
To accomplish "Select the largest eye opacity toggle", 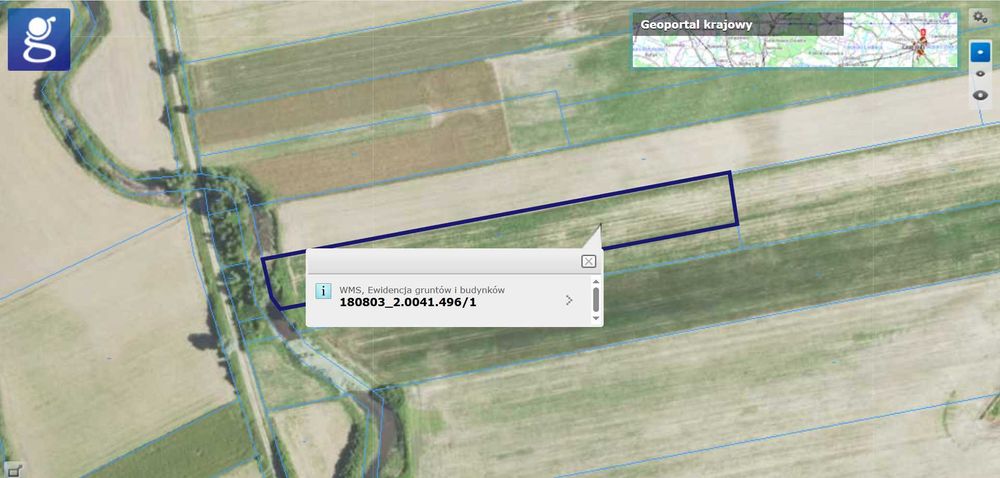I will click(x=981, y=96).
